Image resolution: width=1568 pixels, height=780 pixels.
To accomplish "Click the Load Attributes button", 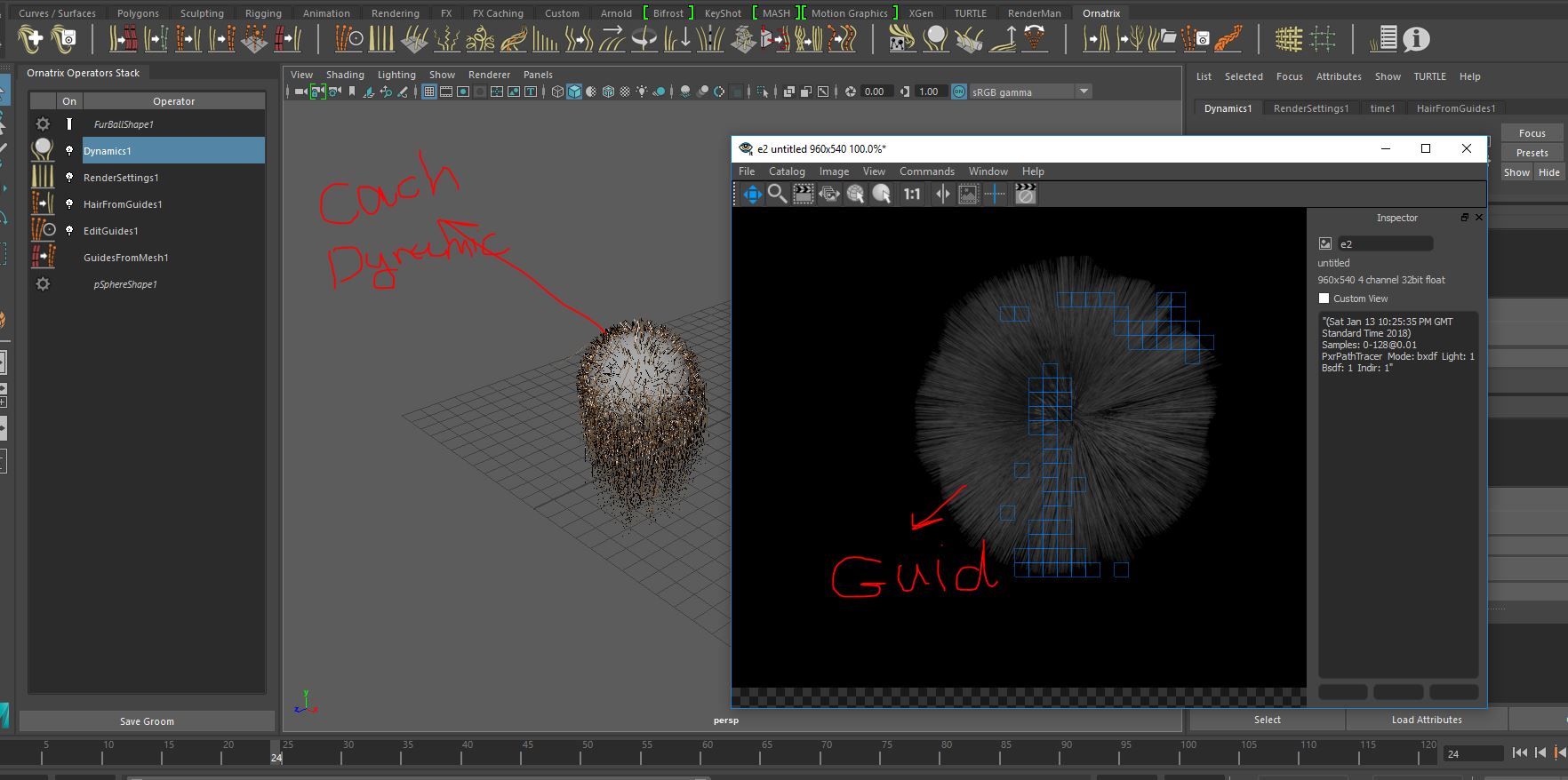I will tap(1426, 720).
